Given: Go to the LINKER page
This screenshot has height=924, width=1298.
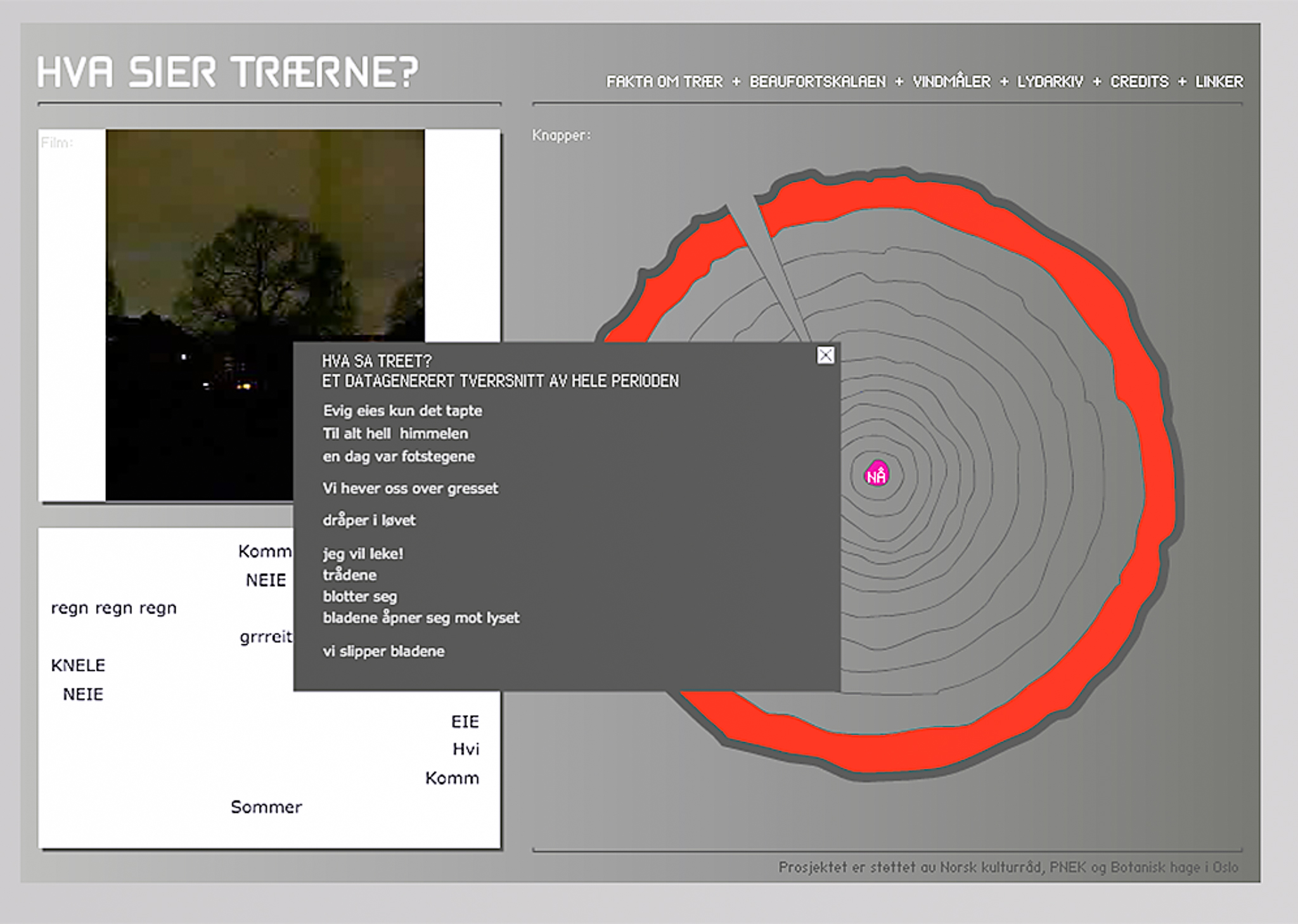Looking at the screenshot, I should coord(1219,82).
